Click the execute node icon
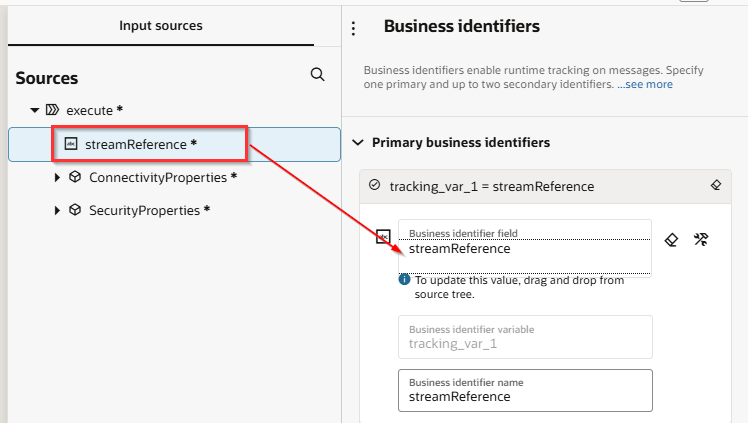Screen dimensions: 748x423 [x=52, y=110]
